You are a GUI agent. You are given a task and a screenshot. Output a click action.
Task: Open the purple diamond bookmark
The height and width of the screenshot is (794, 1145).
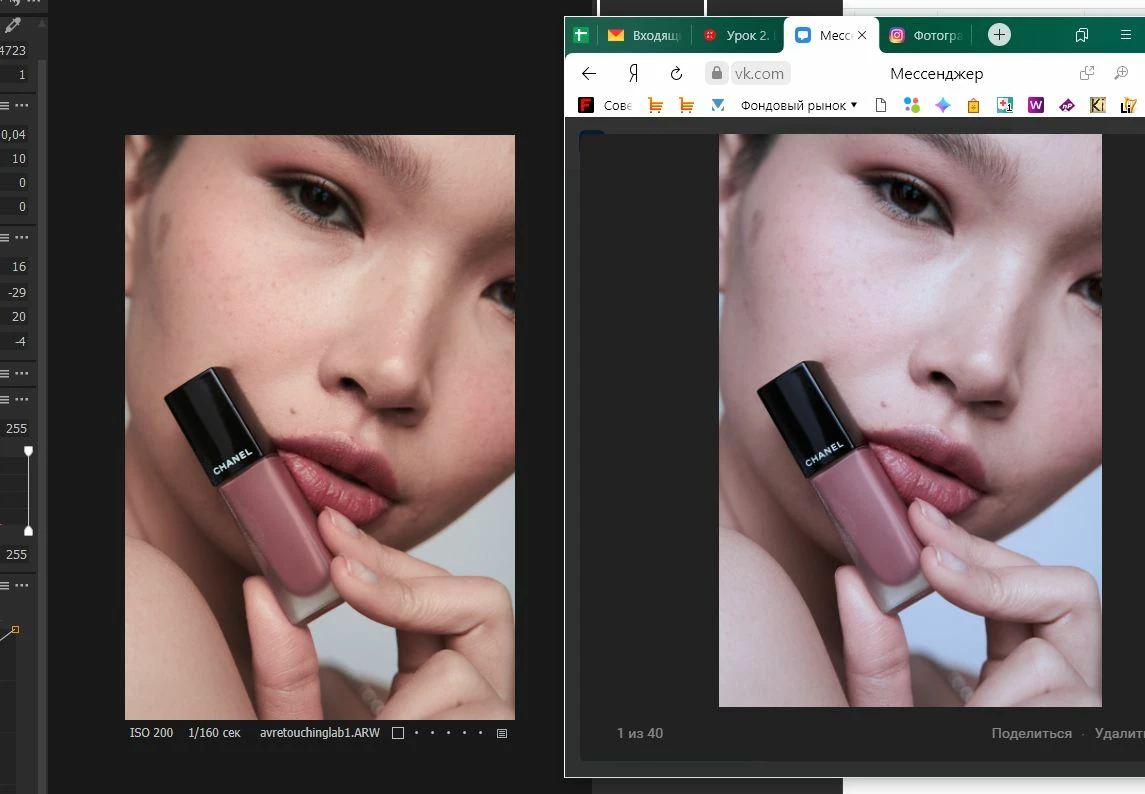click(1067, 105)
